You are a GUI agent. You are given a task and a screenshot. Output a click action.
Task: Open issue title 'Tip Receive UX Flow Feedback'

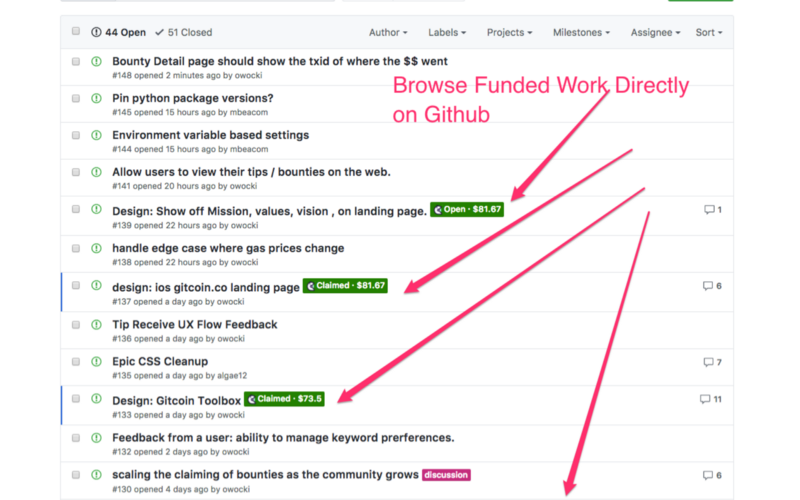click(x=195, y=324)
